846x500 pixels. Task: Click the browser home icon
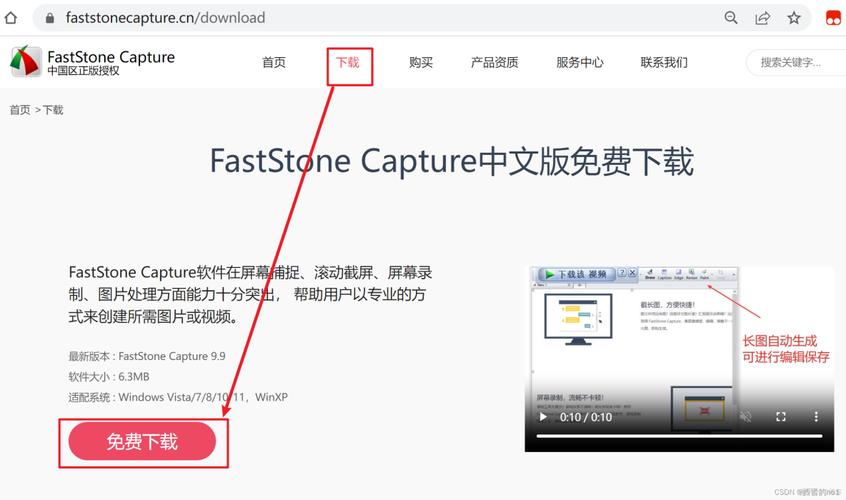click(10, 18)
